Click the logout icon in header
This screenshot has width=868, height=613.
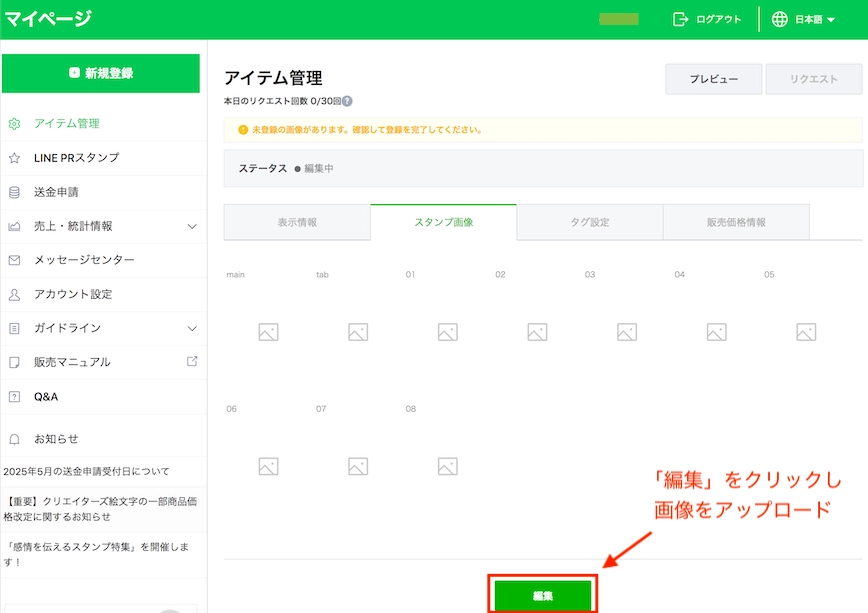point(681,19)
